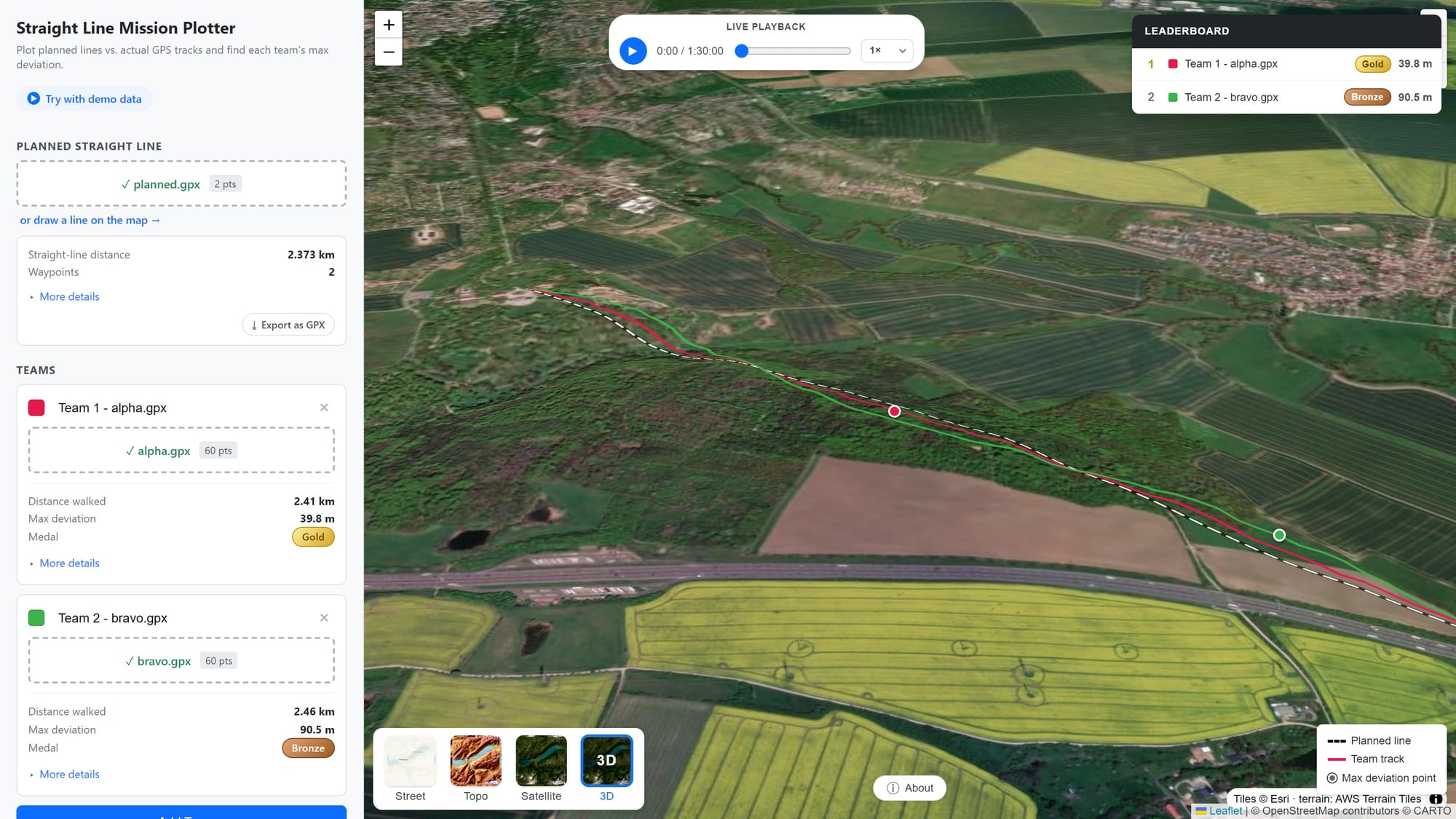Screen dimensions: 1456x819
Task: Click Team 2 green color swatch
Action: (36, 618)
